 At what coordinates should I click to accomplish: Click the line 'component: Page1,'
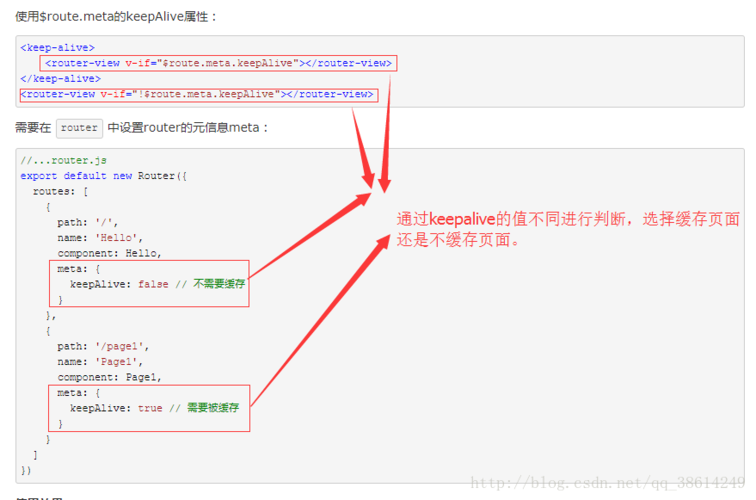[x=109, y=377]
